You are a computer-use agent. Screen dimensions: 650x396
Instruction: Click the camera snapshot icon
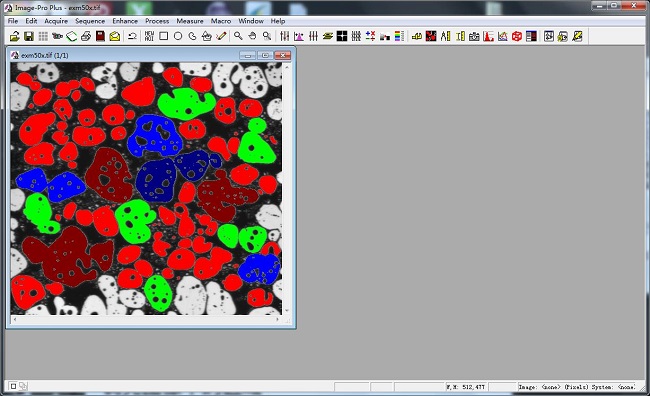coord(474,36)
